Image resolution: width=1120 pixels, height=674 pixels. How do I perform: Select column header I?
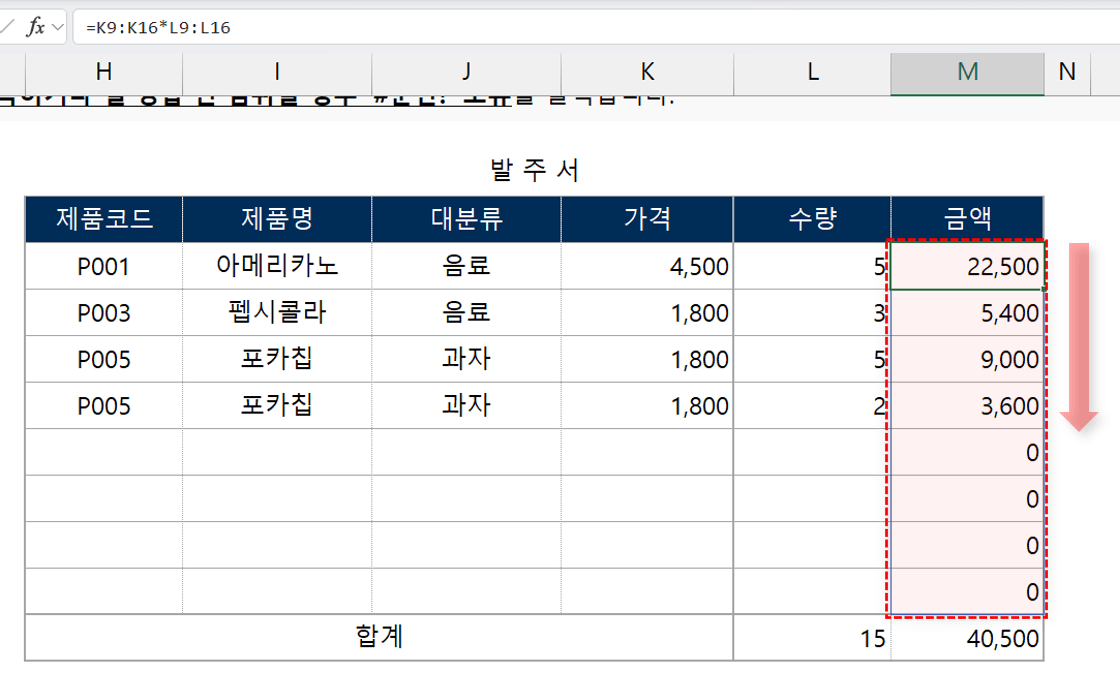(x=276, y=73)
